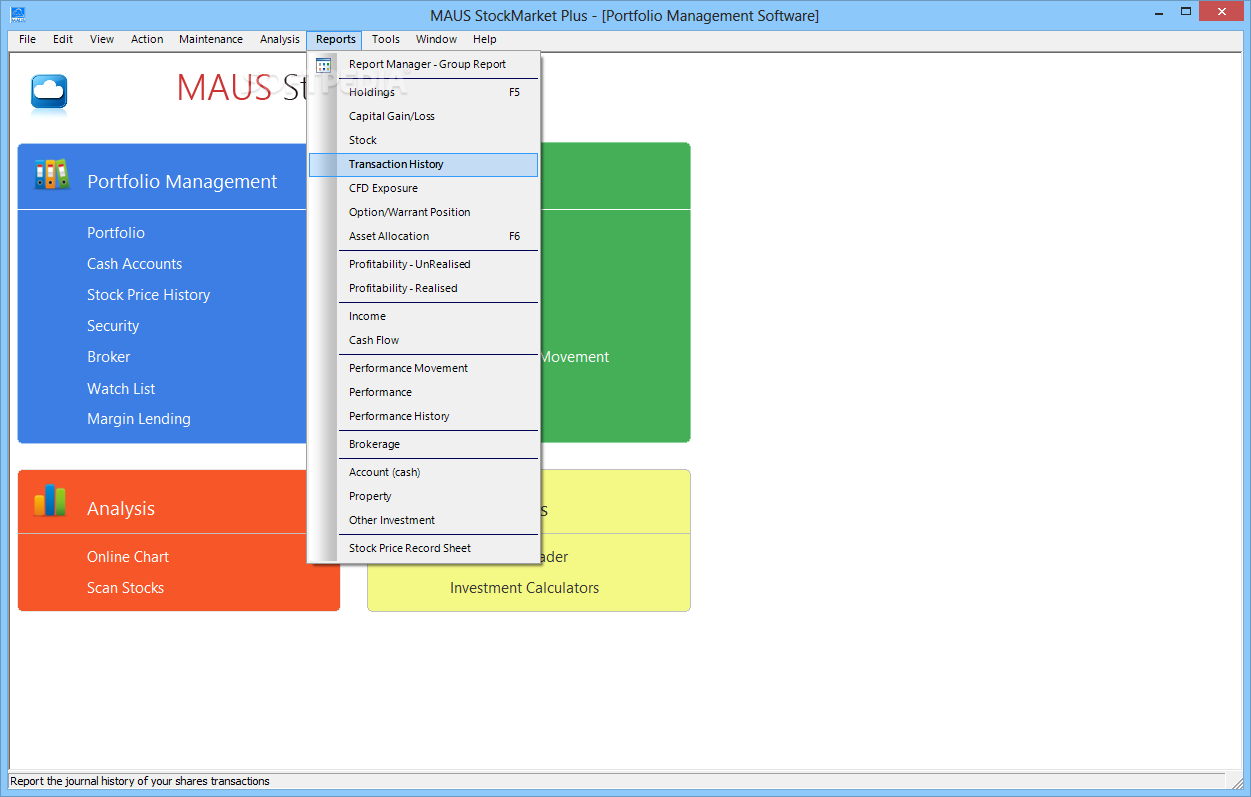Select the Performance report entry
Screen dimensions: 1251x797
[423, 392]
